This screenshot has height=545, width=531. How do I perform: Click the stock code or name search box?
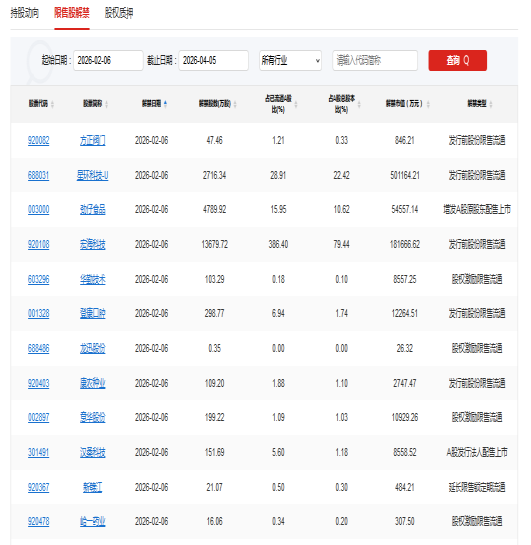pyautogui.click(x=375, y=60)
